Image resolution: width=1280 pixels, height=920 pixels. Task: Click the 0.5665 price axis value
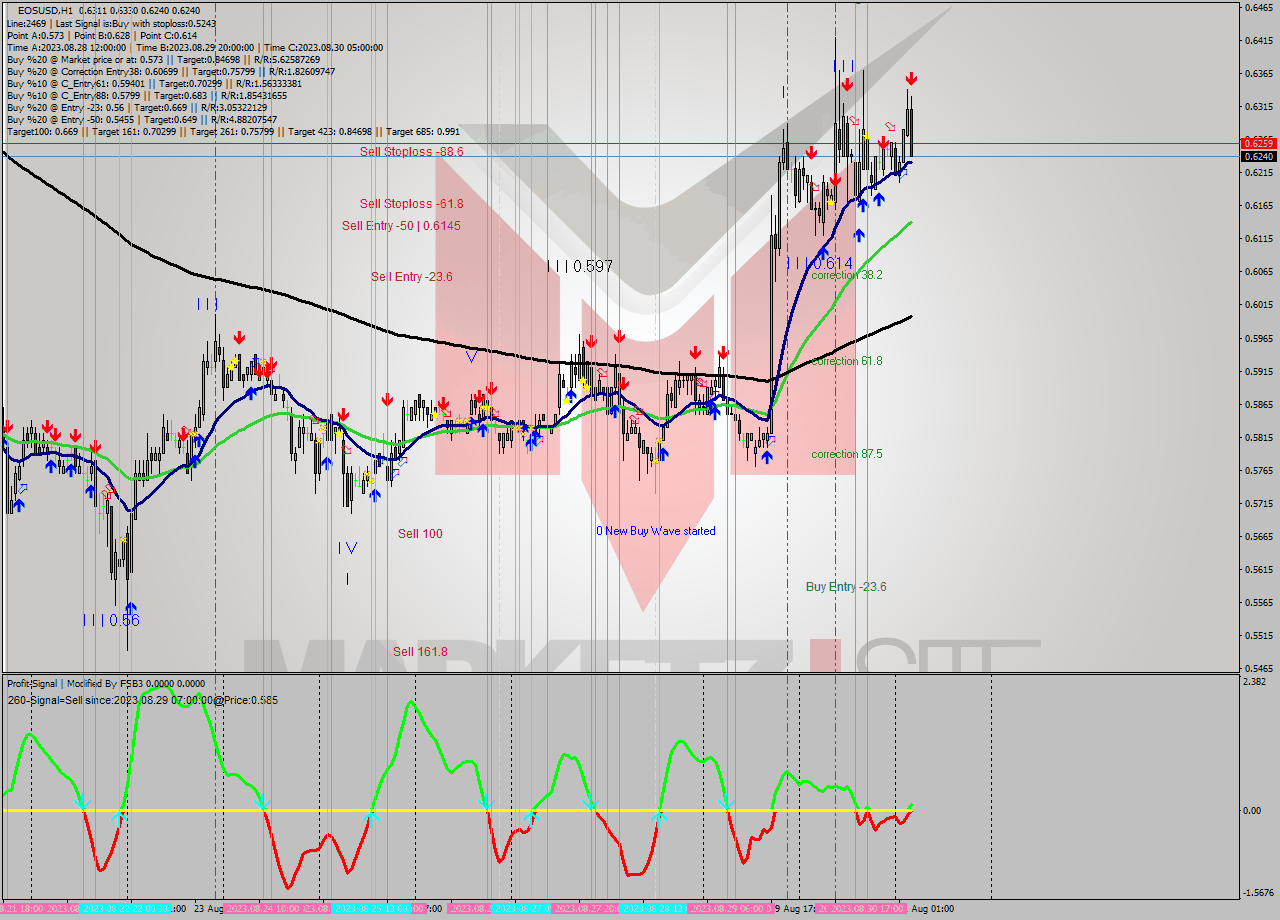(x=1259, y=536)
